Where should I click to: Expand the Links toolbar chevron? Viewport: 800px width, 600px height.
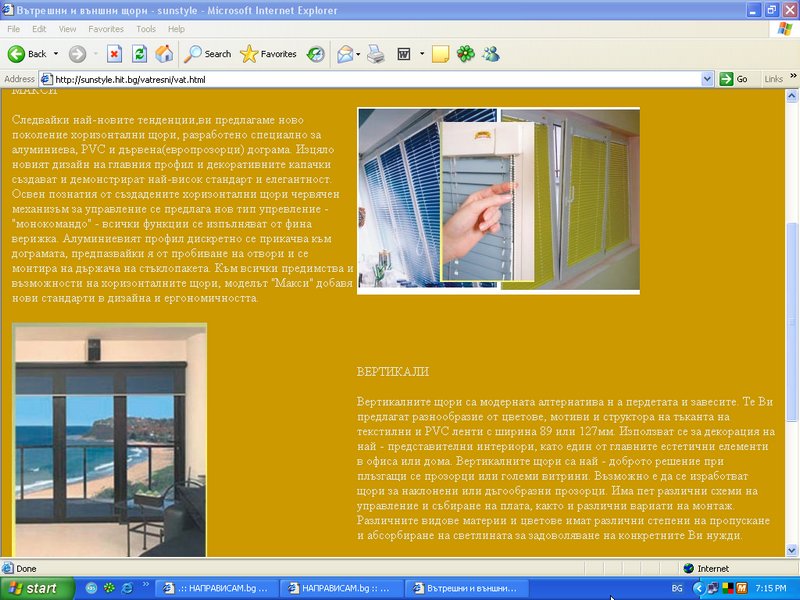(x=793, y=76)
